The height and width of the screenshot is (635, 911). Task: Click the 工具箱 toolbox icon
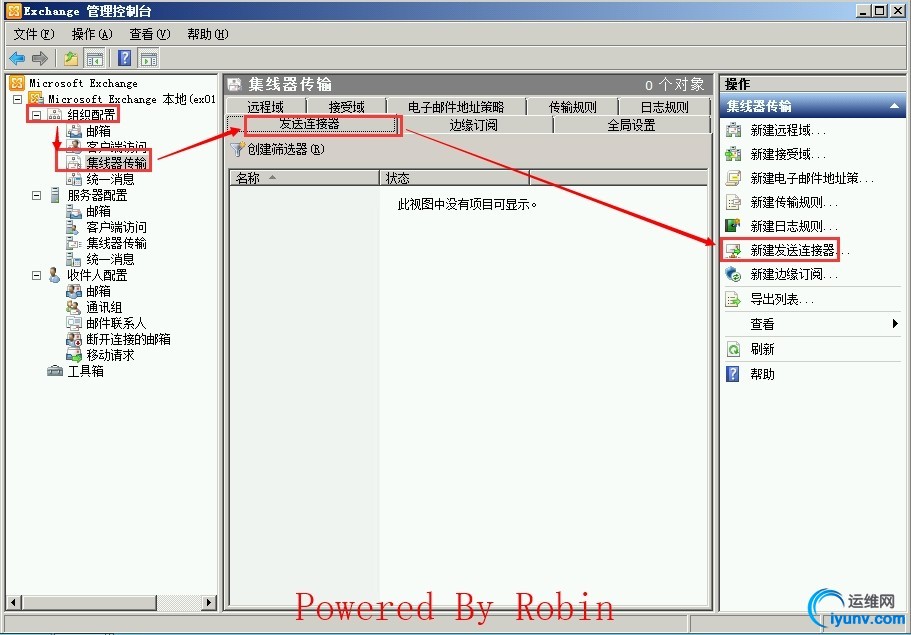[x=55, y=371]
